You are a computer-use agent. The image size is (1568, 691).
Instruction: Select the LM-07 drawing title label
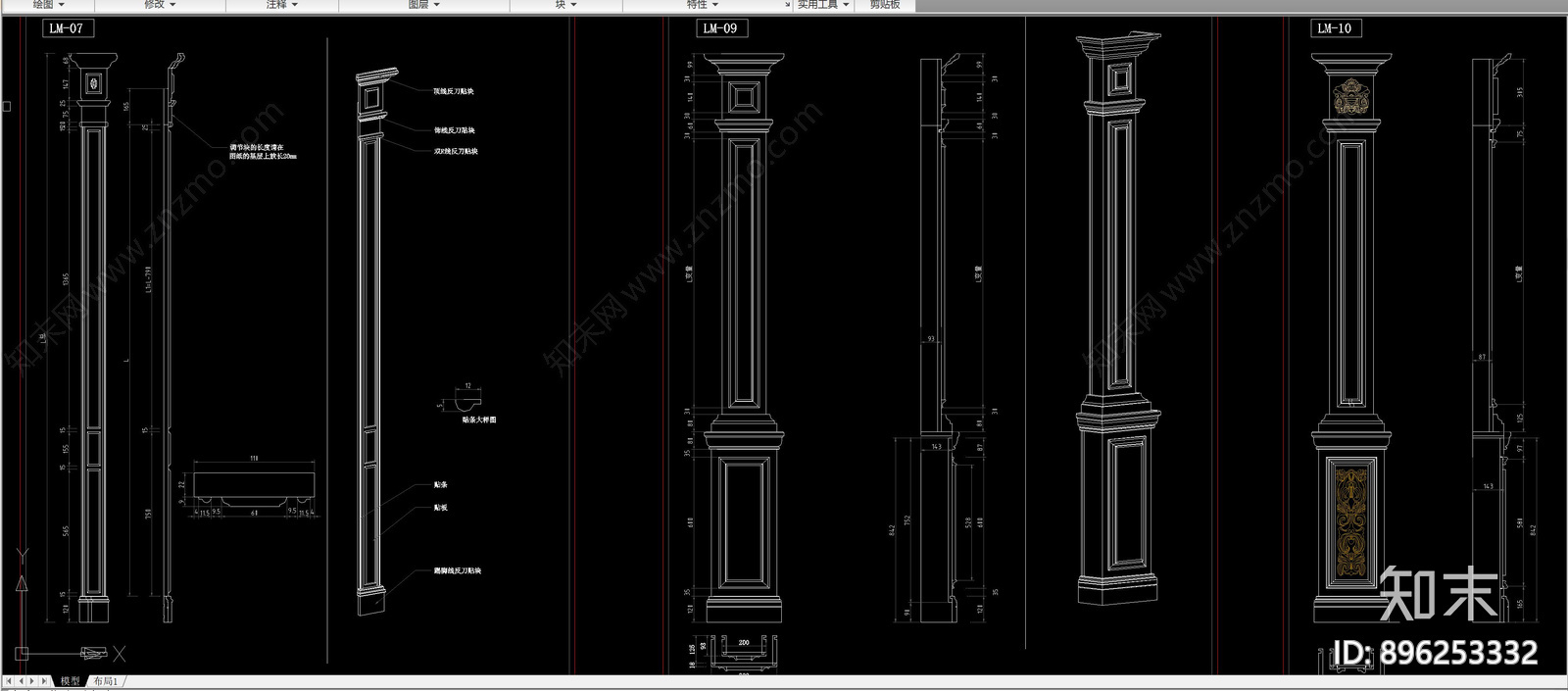click(67, 28)
